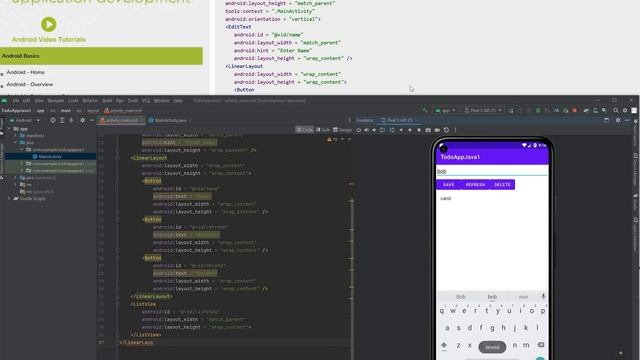The height and width of the screenshot is (360, 640).
Task: Open Android - Home sidebar link
Action: point(25,72)
